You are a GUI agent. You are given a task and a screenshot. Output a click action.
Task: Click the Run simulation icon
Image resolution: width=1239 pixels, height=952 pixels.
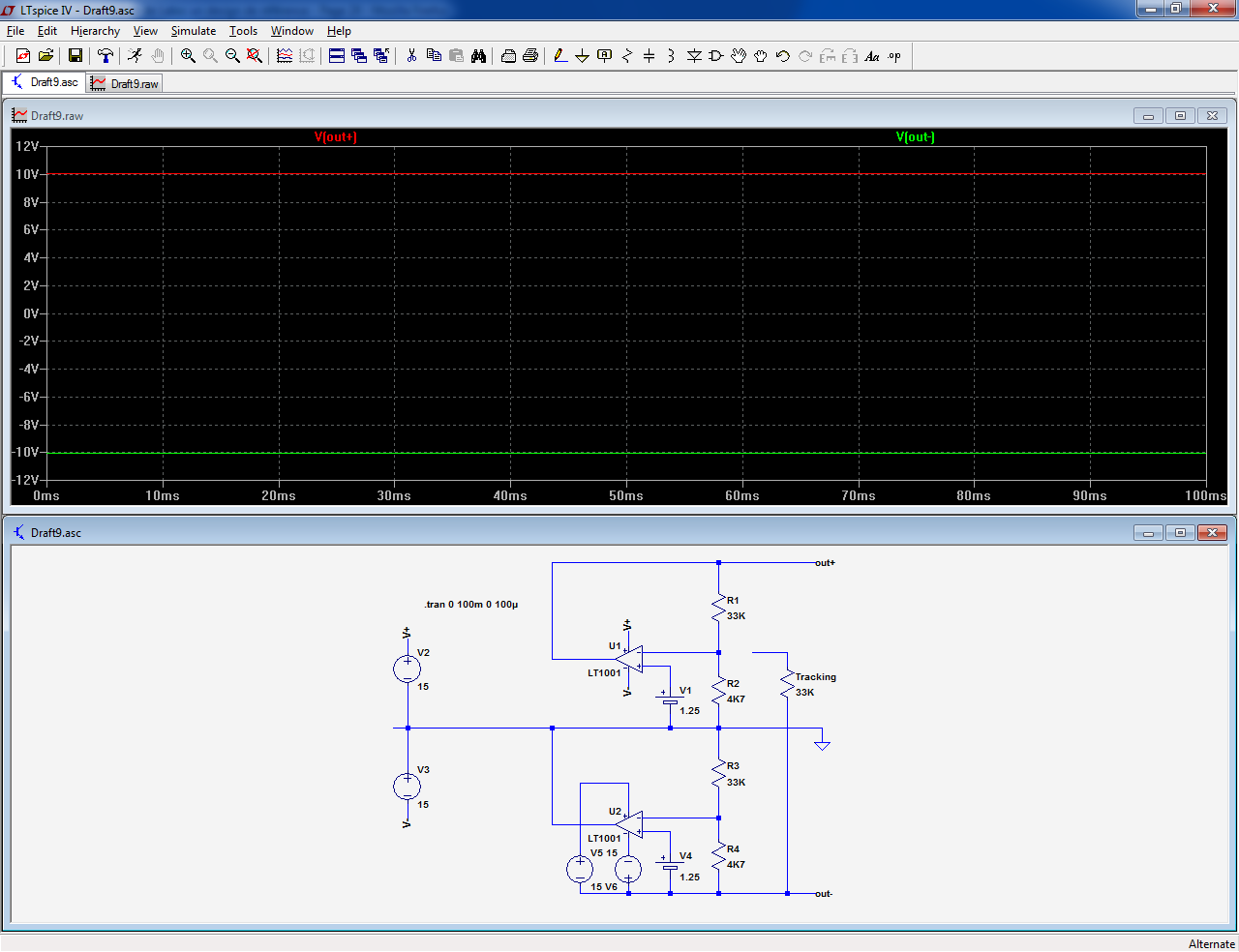(135, 56)
